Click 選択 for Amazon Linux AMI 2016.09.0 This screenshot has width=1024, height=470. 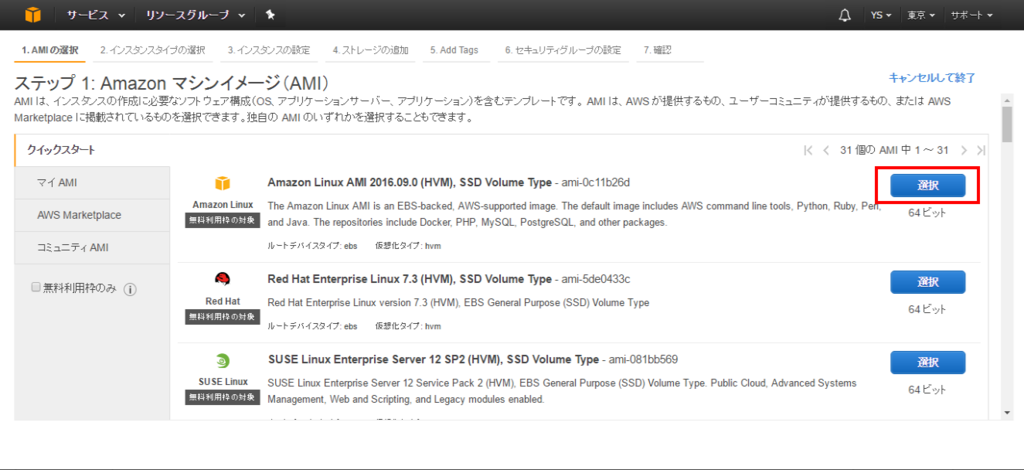point(927,185)
